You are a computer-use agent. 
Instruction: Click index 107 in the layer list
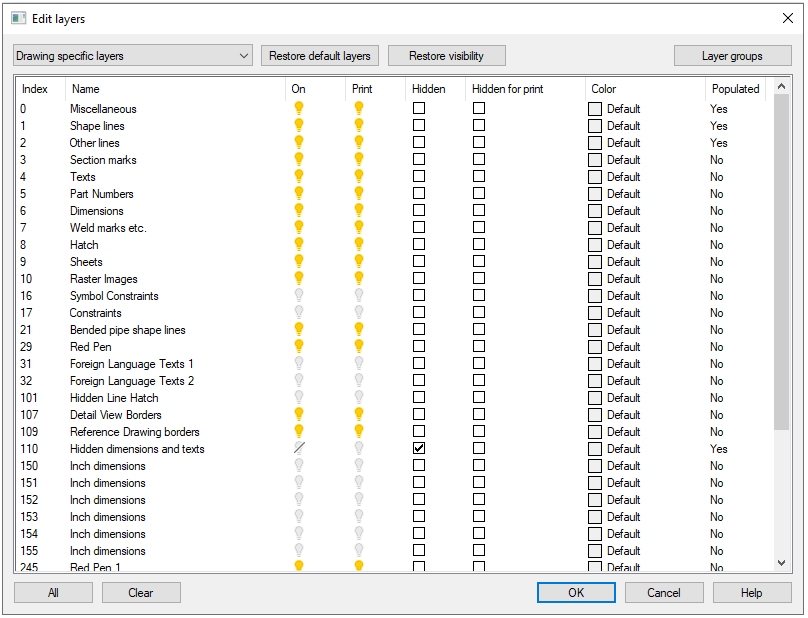29,415
